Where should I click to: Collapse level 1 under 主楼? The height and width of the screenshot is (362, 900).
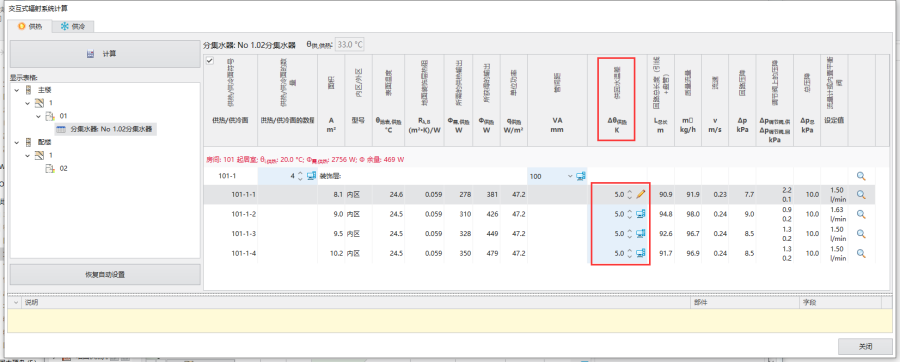(x=28, y=103)
